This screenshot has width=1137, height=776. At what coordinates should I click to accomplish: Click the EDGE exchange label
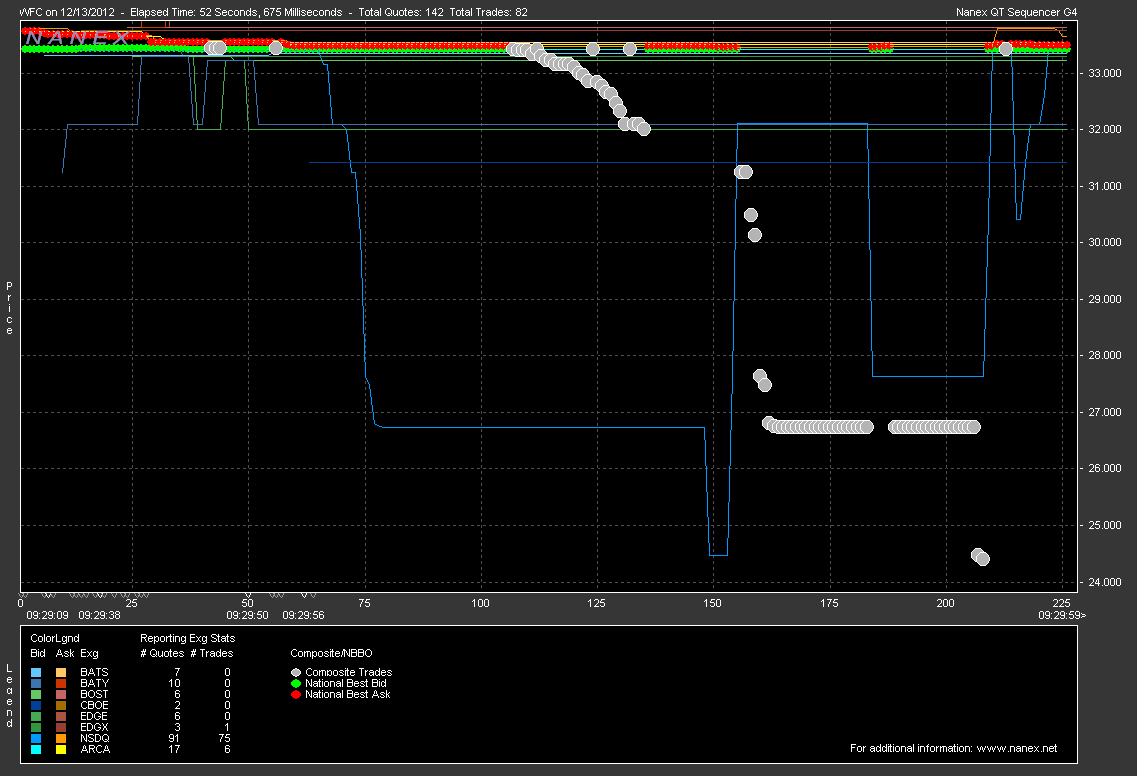[x=94, y=716]
